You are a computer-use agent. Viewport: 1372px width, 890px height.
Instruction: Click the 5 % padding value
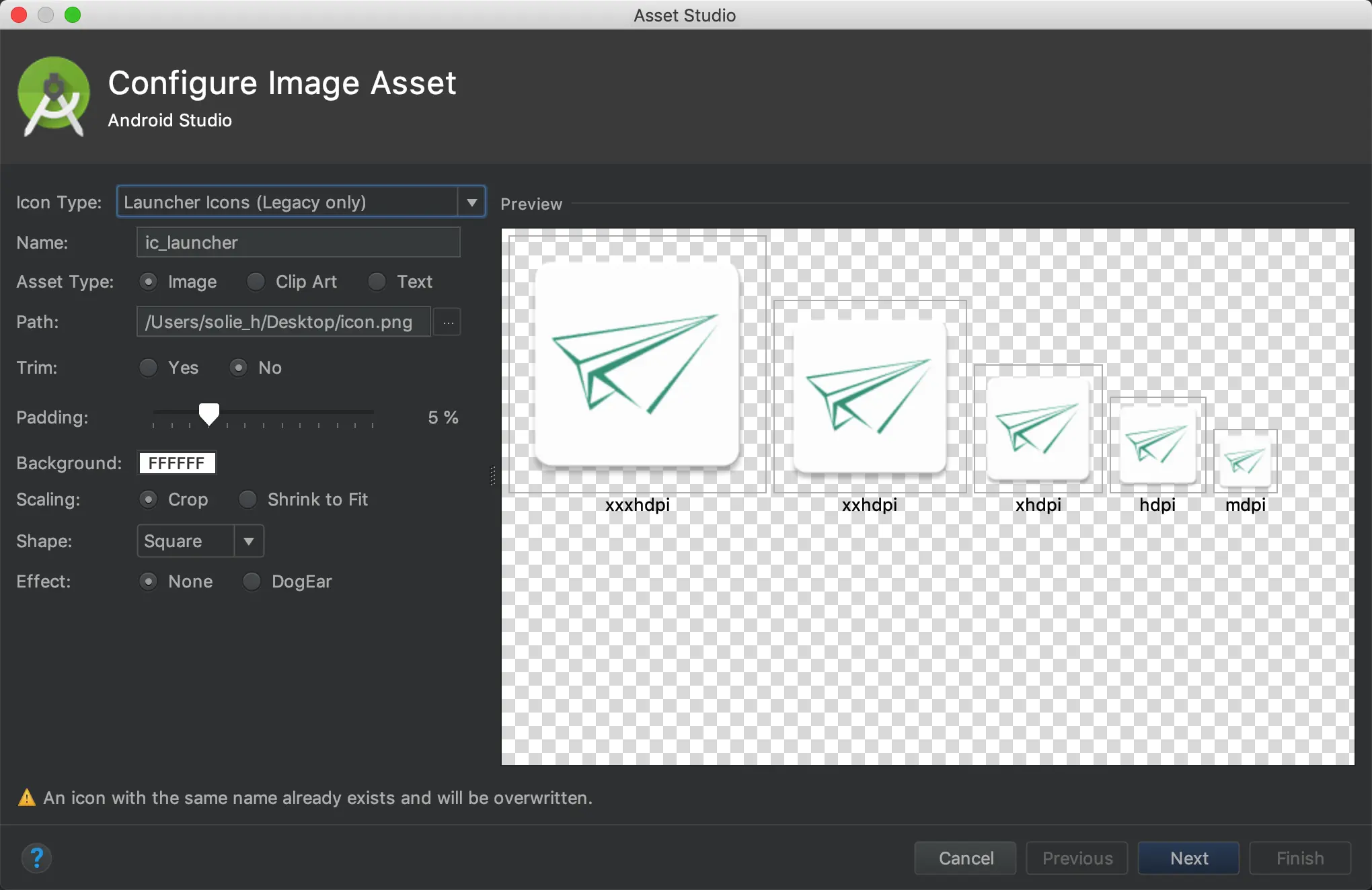coord(443,417)
